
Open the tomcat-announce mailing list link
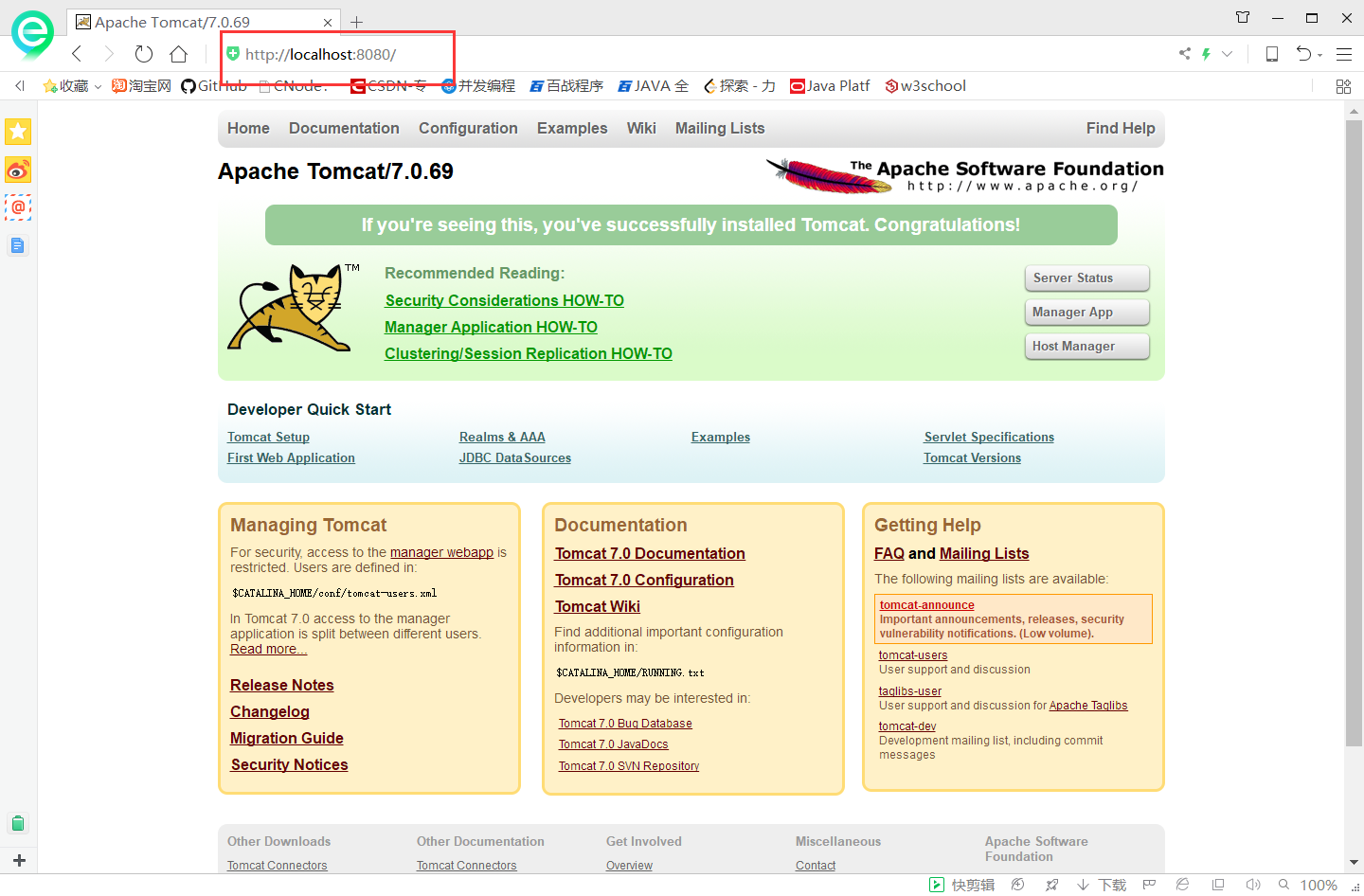[x=926, y=605]
